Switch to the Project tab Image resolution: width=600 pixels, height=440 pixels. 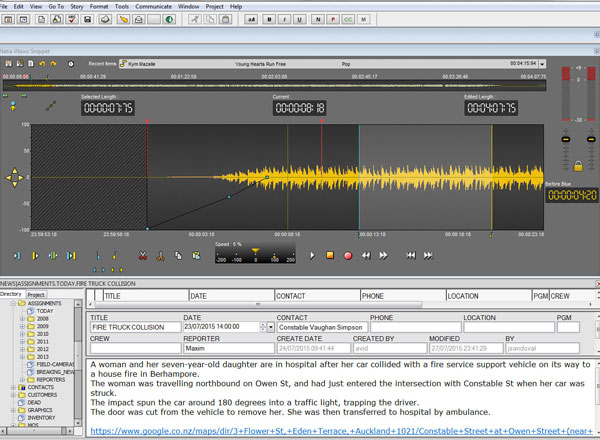pos(36,294)
